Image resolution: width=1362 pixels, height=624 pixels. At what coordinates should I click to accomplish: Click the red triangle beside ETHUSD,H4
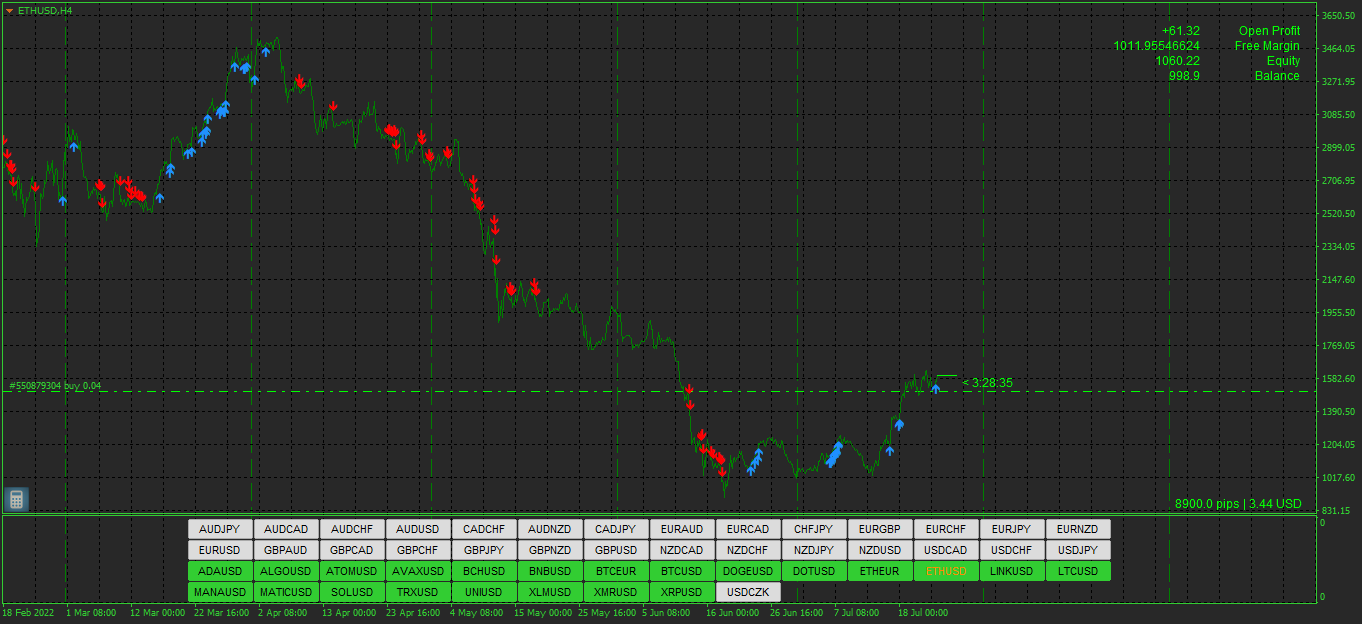[9, 10]
